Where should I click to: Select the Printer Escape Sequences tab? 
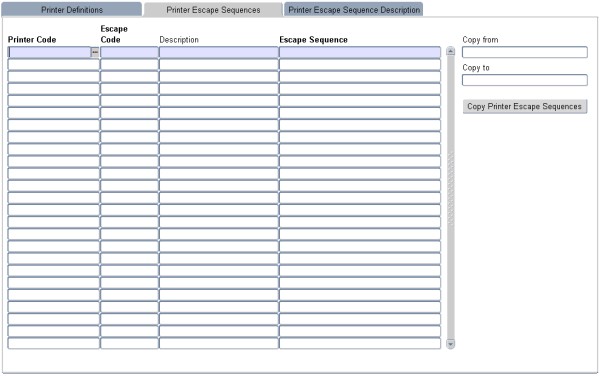click(x=213, y=10)
